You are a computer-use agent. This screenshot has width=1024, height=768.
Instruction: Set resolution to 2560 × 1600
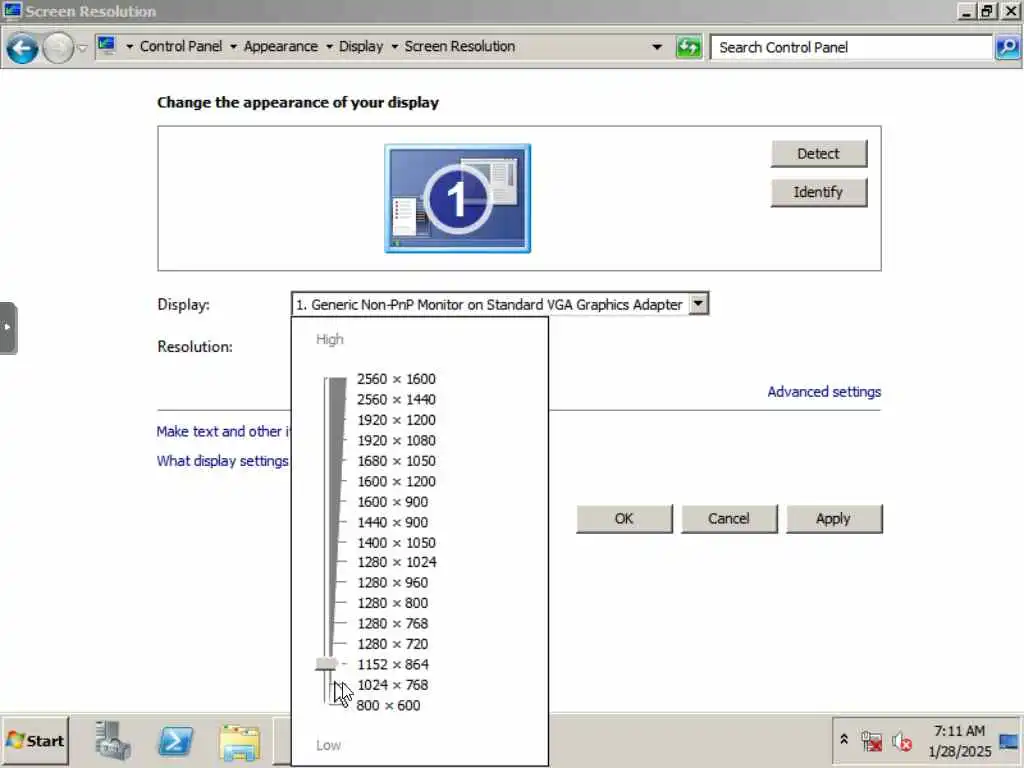[x=396, y=379]
